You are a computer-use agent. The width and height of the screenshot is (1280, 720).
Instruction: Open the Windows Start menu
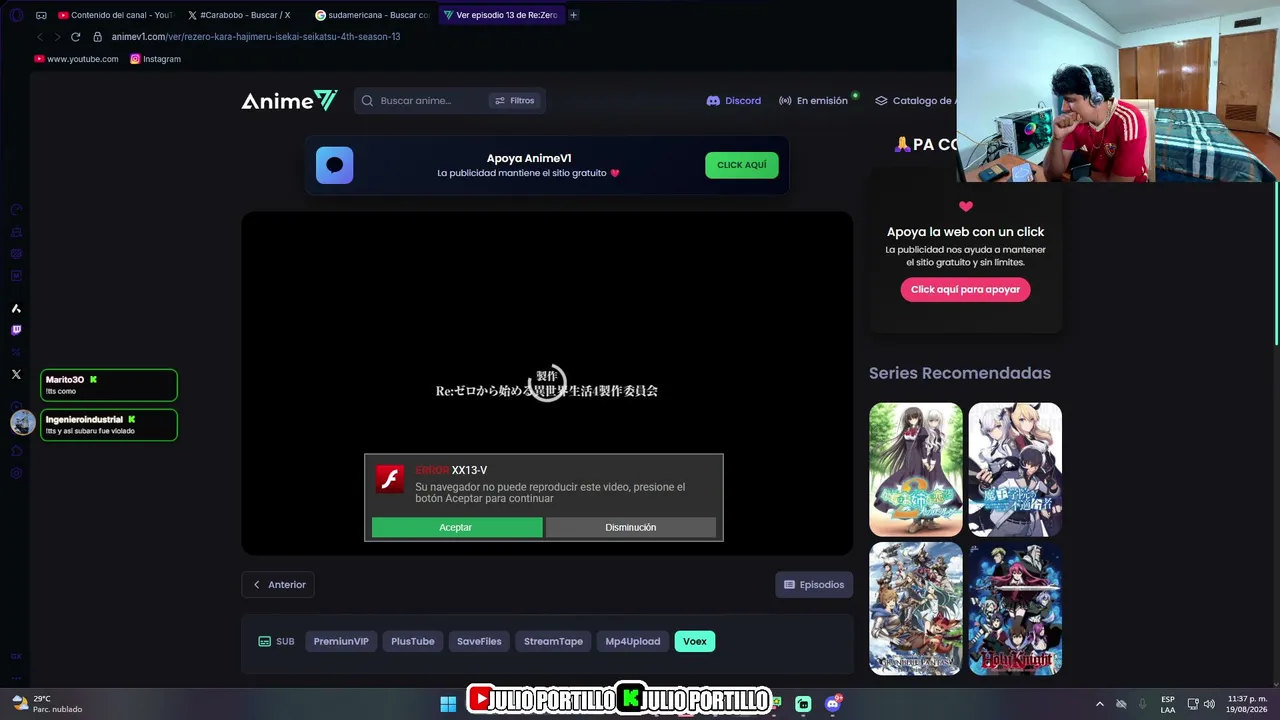pyautogui.click(x=448, y=704)
